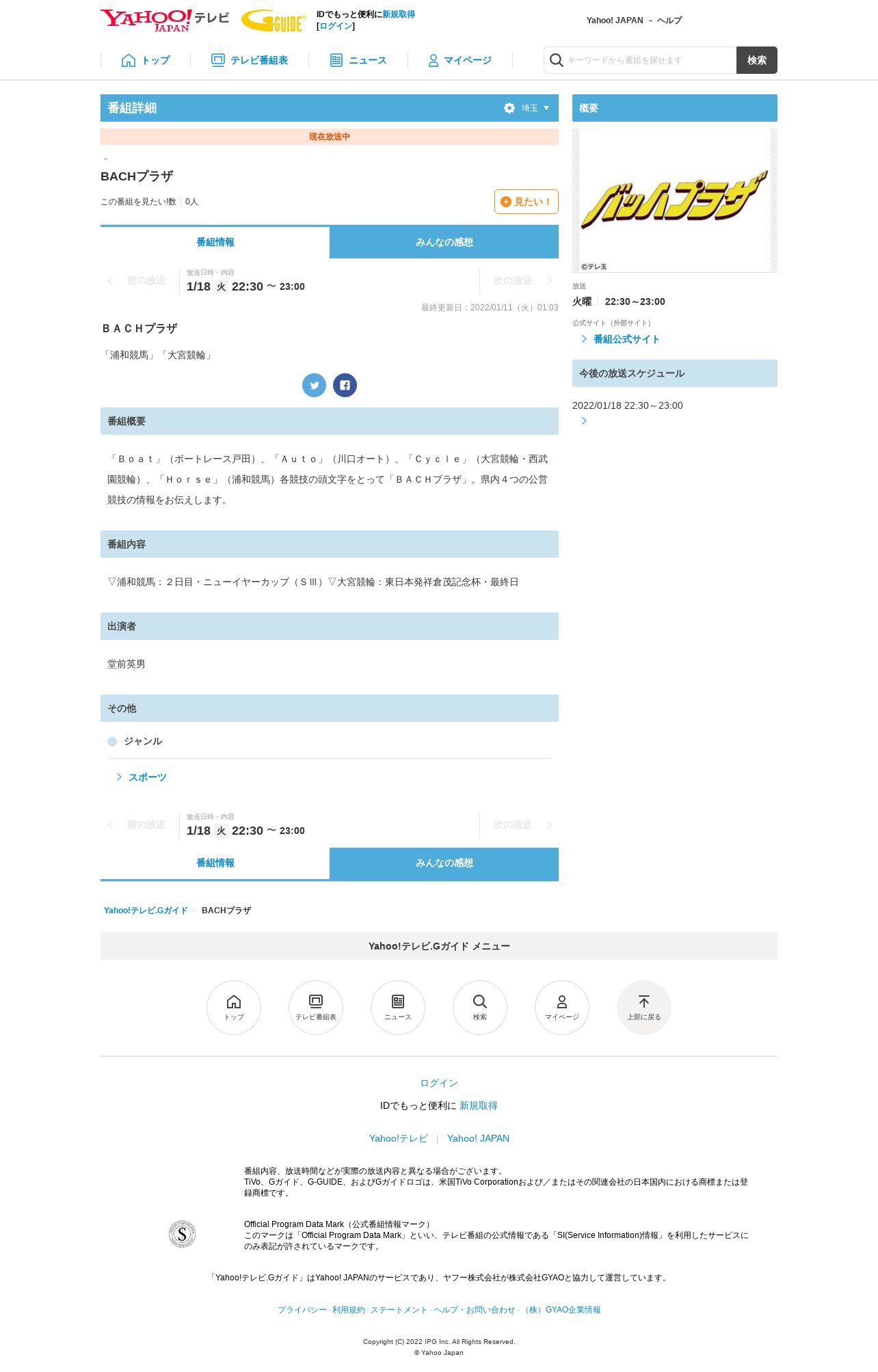Share on Twitter icon

[315, 385]
